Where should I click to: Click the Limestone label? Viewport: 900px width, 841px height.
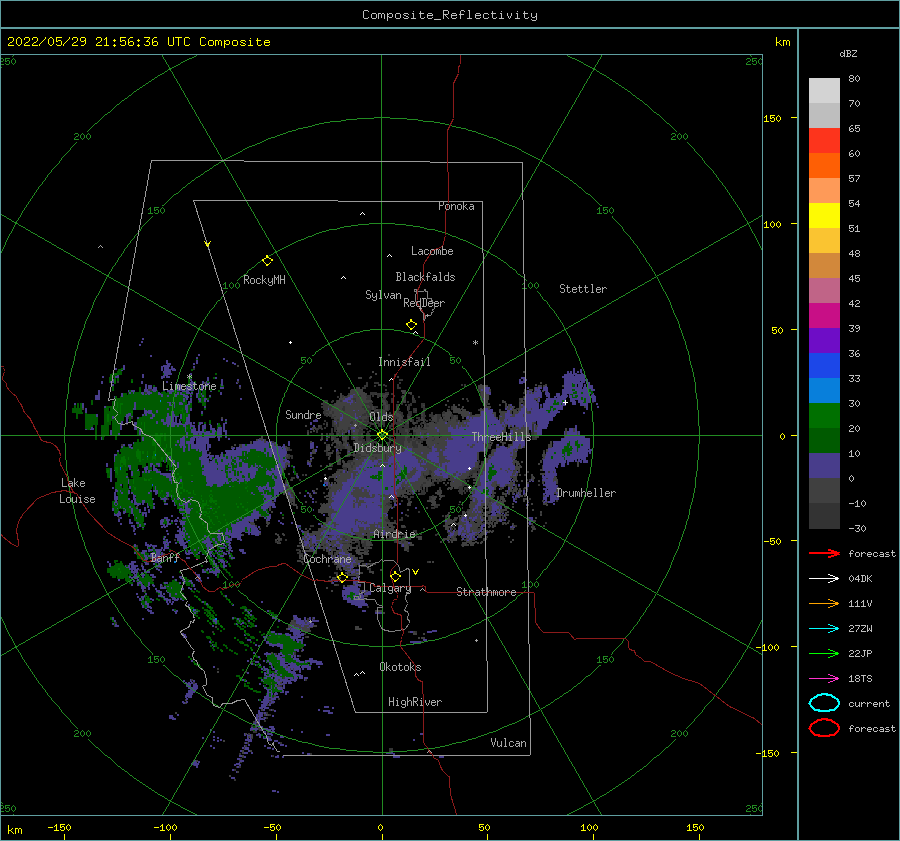point(189,386)
